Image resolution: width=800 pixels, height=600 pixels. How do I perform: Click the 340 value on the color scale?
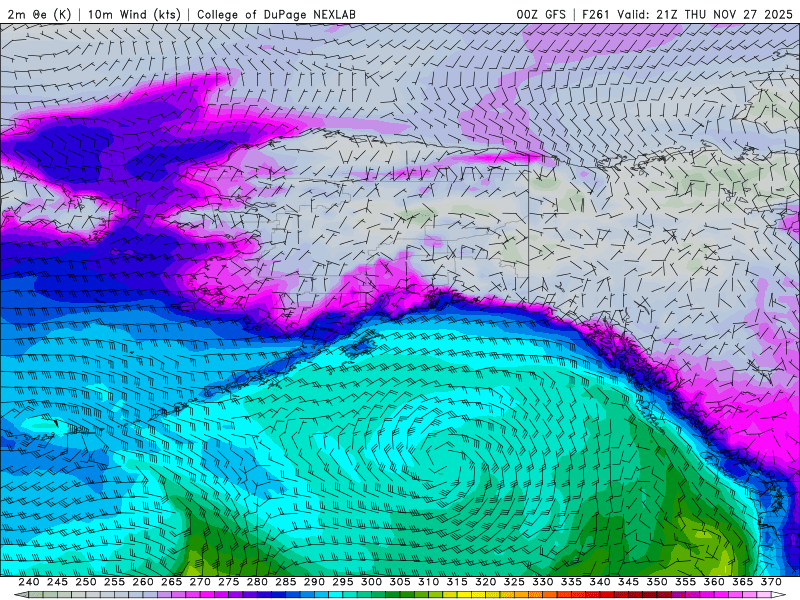pos(600,582)
